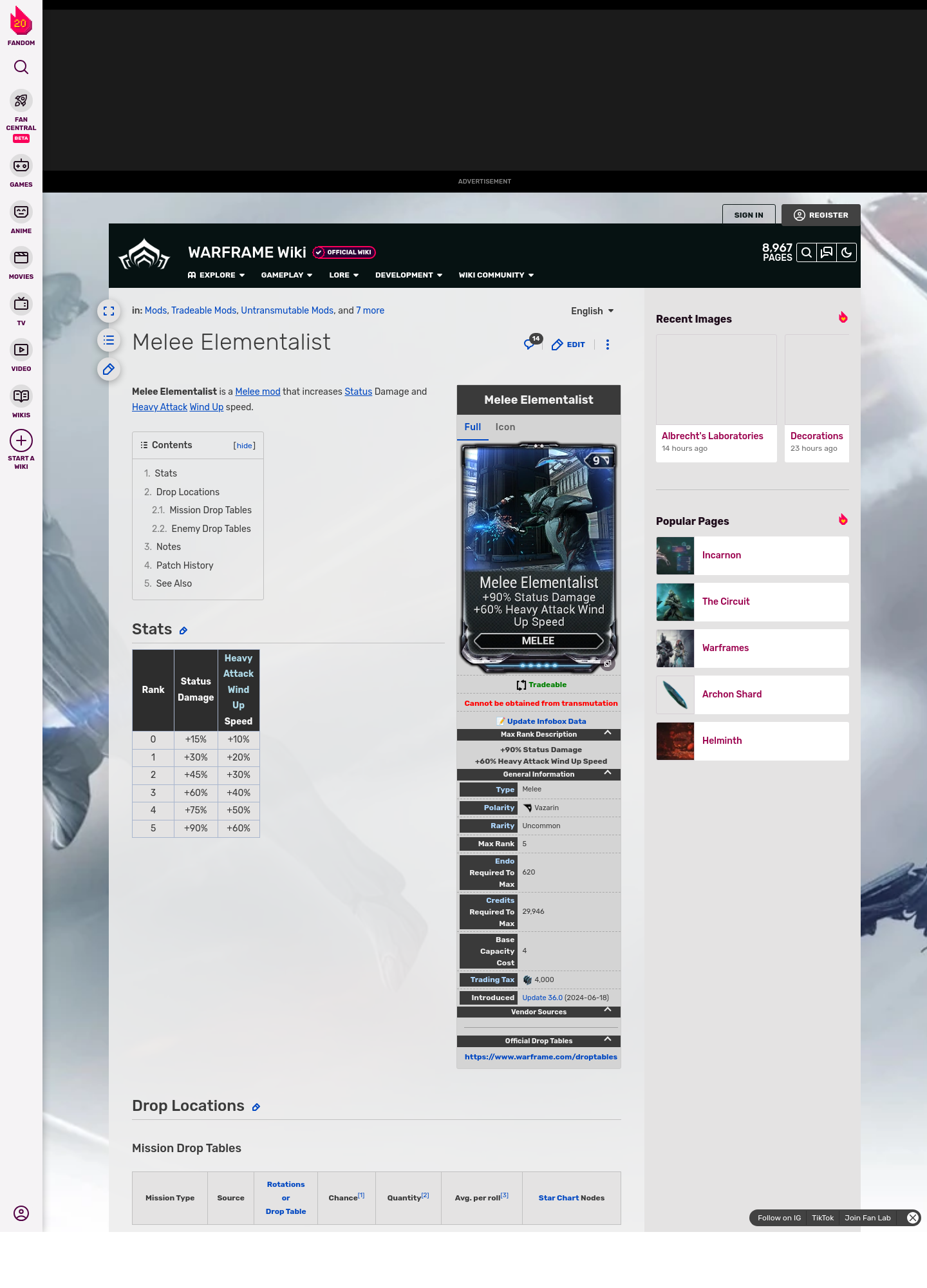Open the three-dot more actions menu
The height and width of the screenshot is (1288, 927).
click(607, 345)
